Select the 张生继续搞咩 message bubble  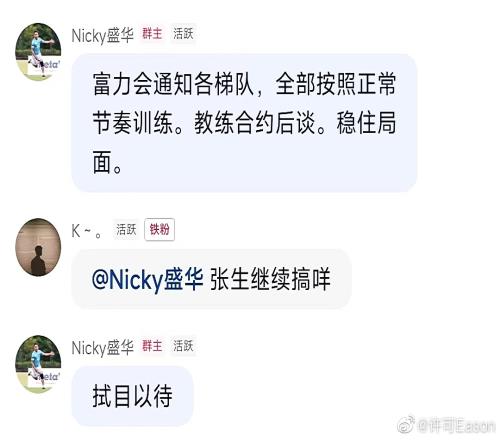click(211, 279)
